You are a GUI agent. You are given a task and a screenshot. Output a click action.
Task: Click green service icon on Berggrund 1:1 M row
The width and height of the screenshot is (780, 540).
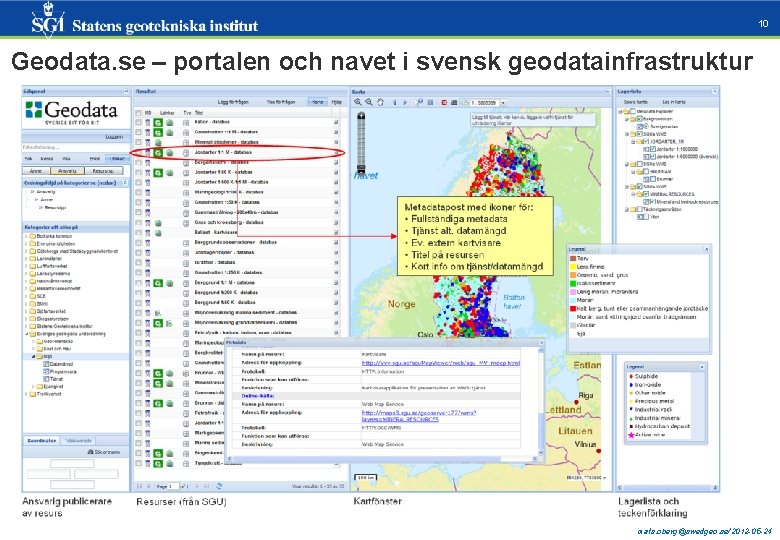158,283
